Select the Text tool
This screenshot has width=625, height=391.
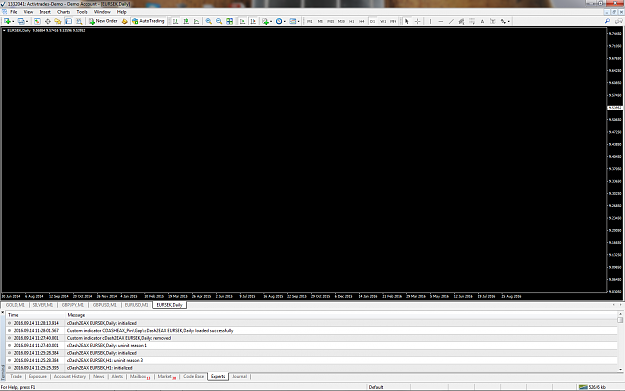click(x=482, y=21)
